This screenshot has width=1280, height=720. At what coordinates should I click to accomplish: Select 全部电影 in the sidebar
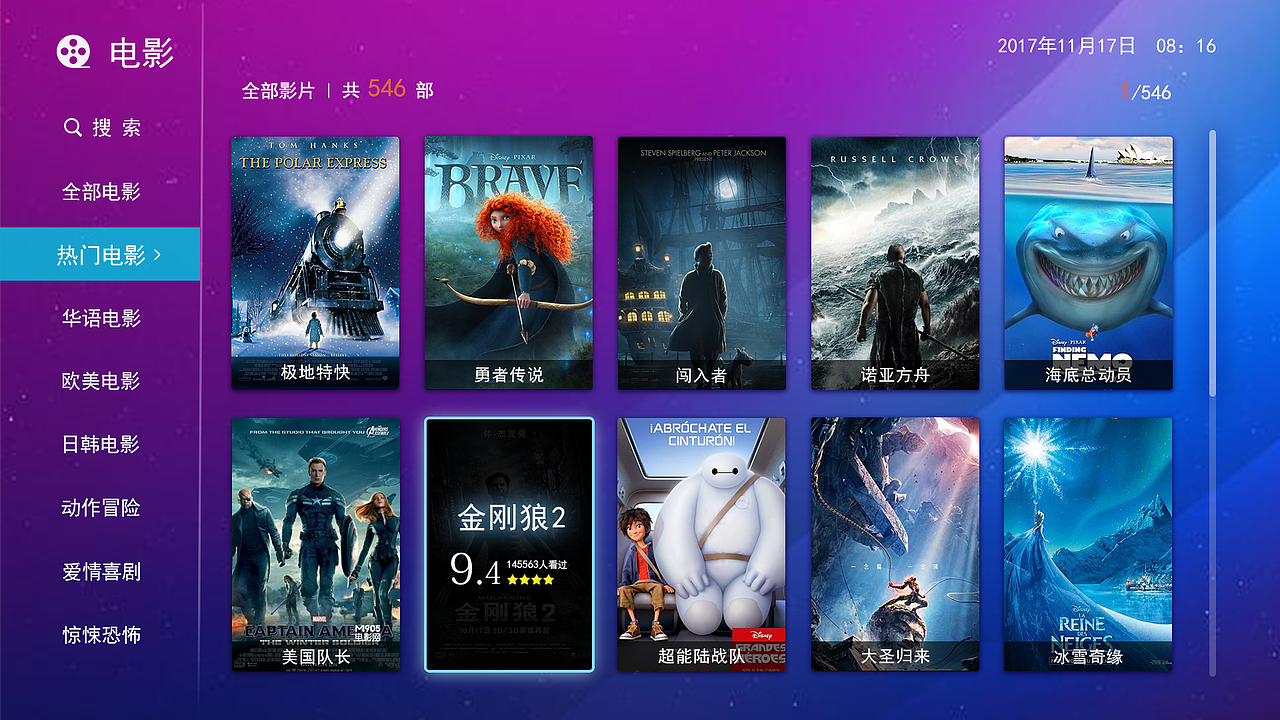click(101, 191)
